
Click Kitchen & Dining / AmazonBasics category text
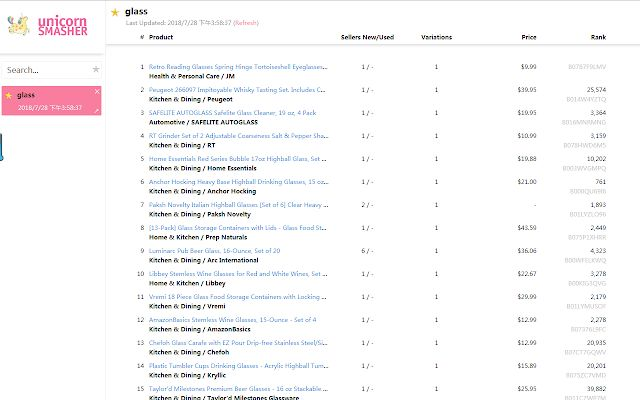pos(200,329)
